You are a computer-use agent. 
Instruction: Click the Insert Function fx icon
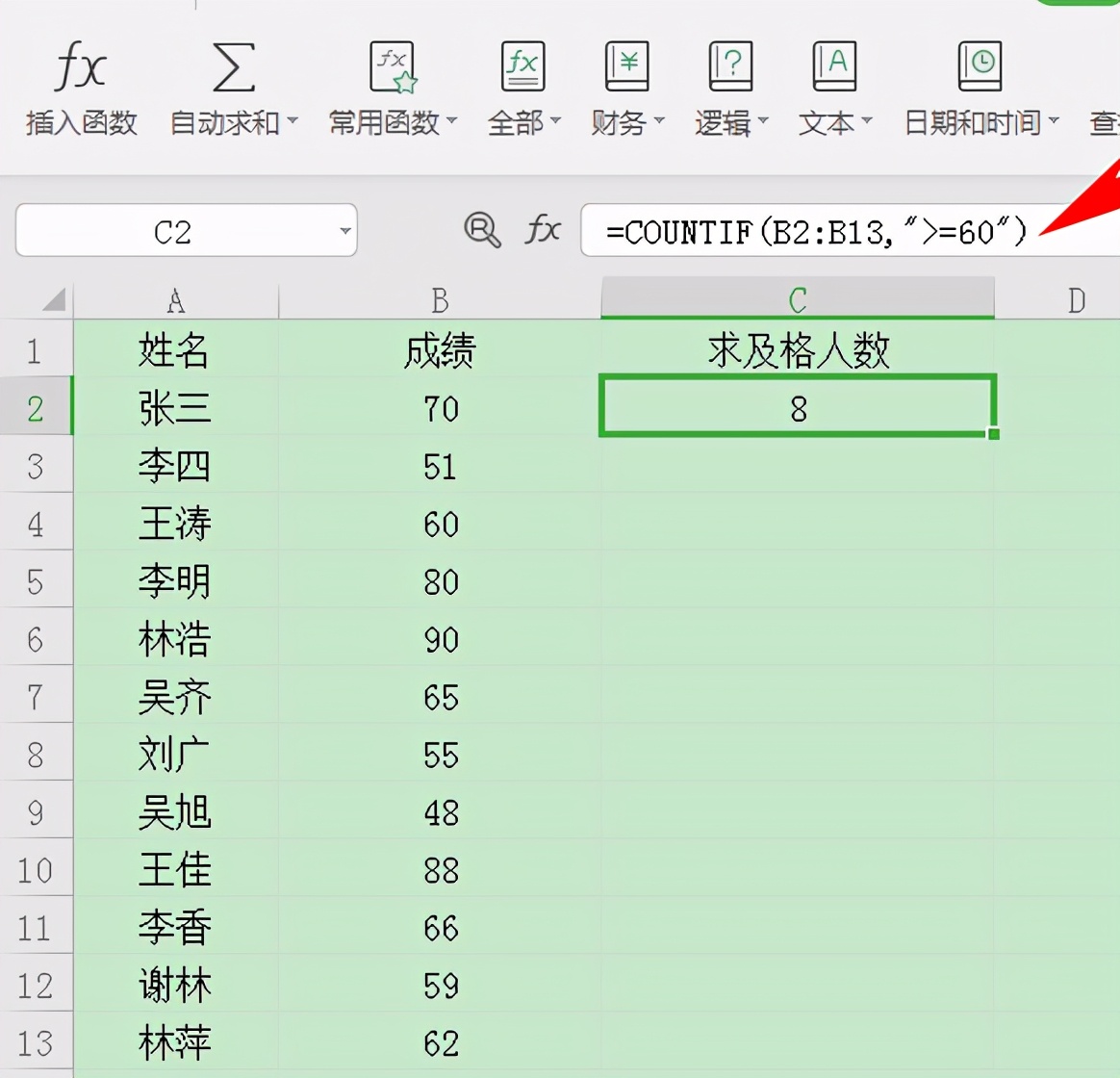(80, 66)
